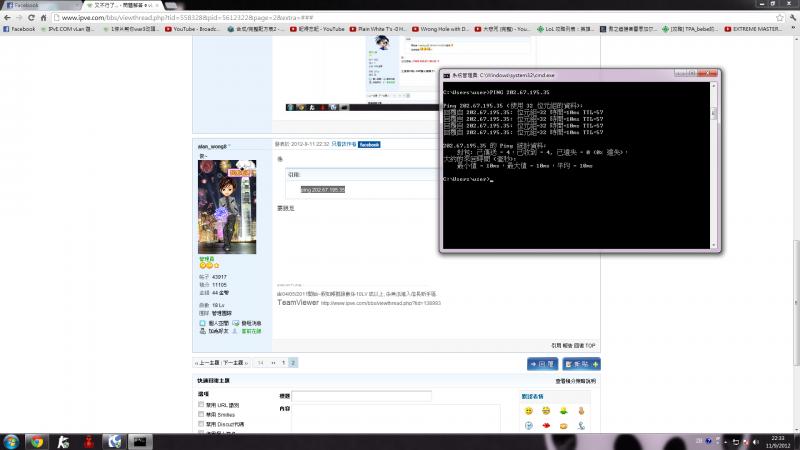Open YouTube - Broadc... bookmark
The image size is (800, 450).
[193, 29]
